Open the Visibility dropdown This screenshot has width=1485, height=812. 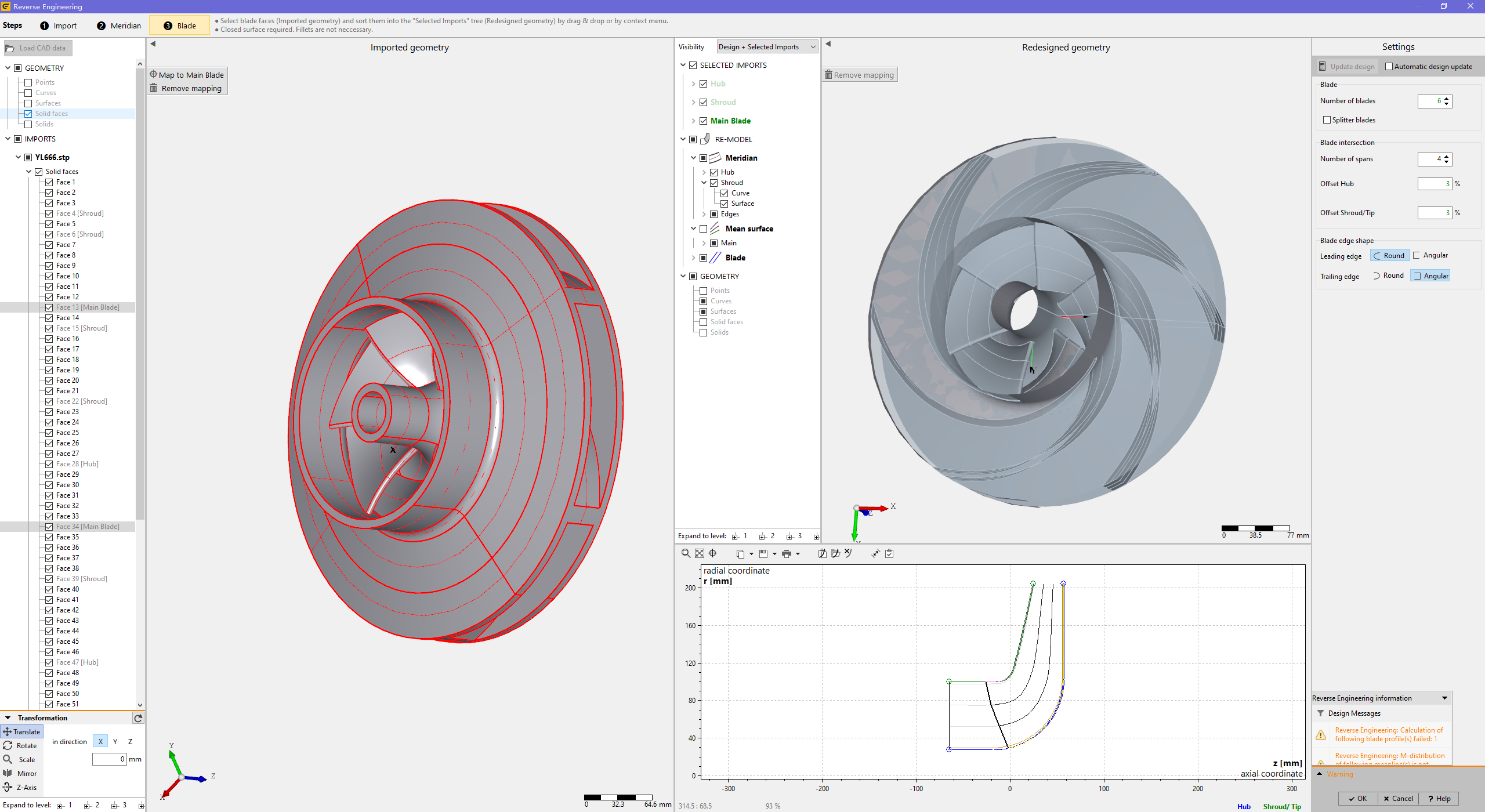767,47
